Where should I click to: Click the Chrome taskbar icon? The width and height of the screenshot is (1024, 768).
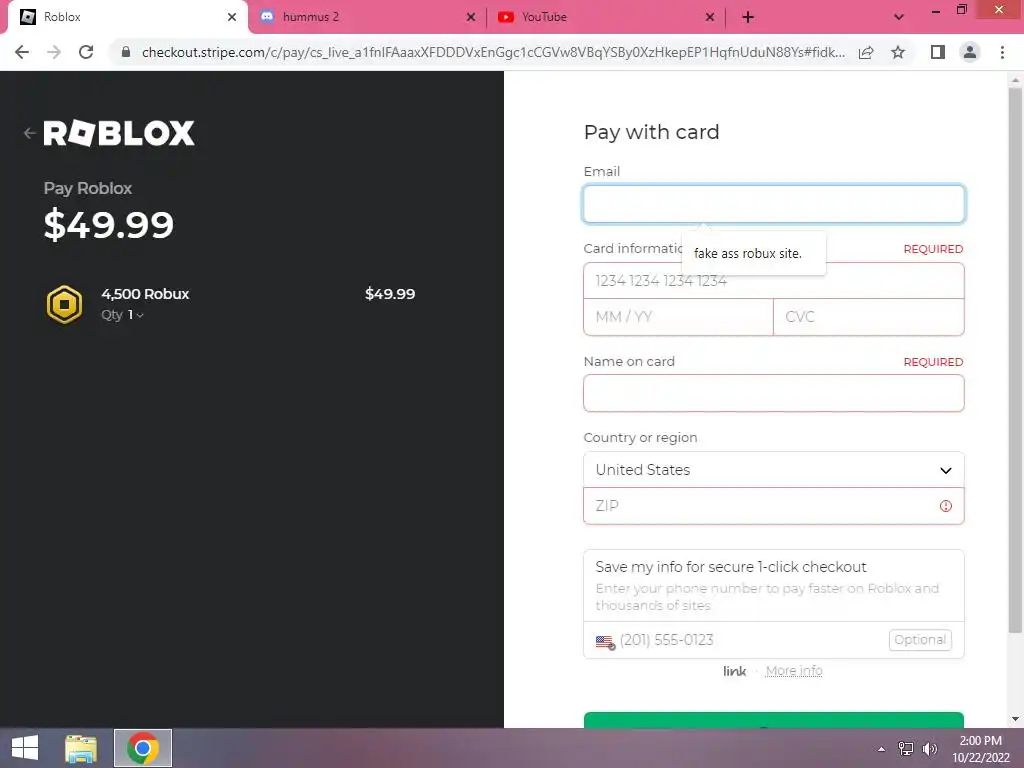tap(143, 748)
